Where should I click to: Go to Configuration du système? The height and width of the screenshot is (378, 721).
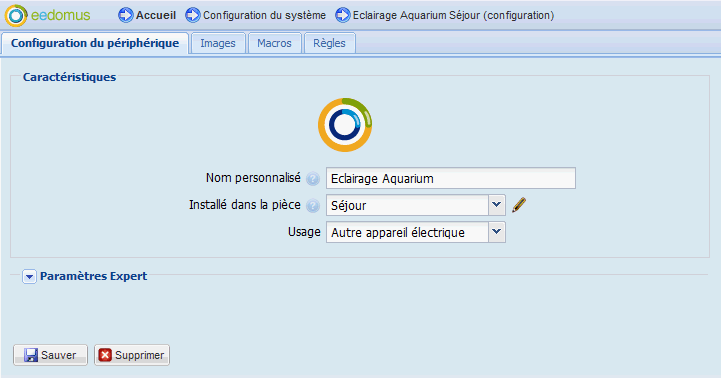pos(264,15)
